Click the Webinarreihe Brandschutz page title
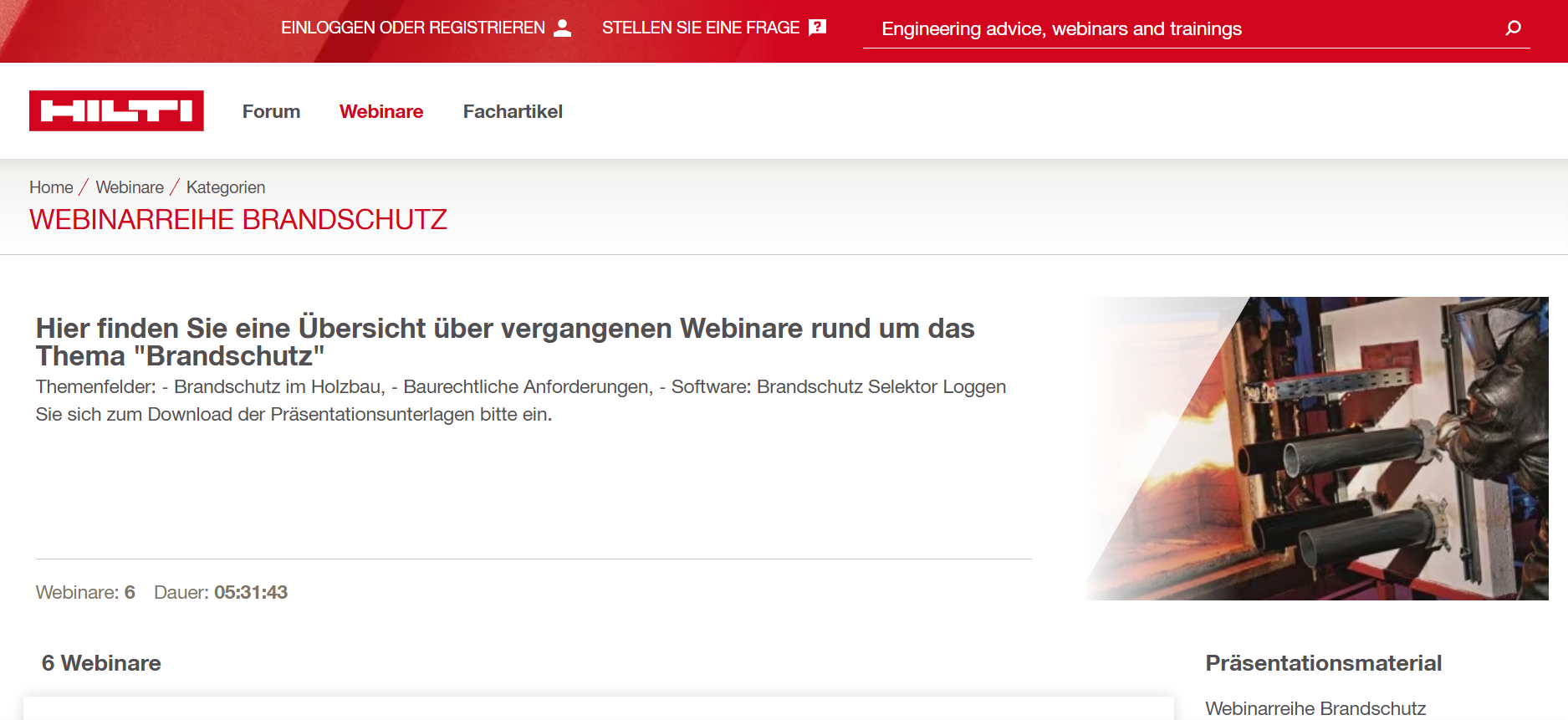The height and width of the screenshot is (720, 1568). (238, 219)
